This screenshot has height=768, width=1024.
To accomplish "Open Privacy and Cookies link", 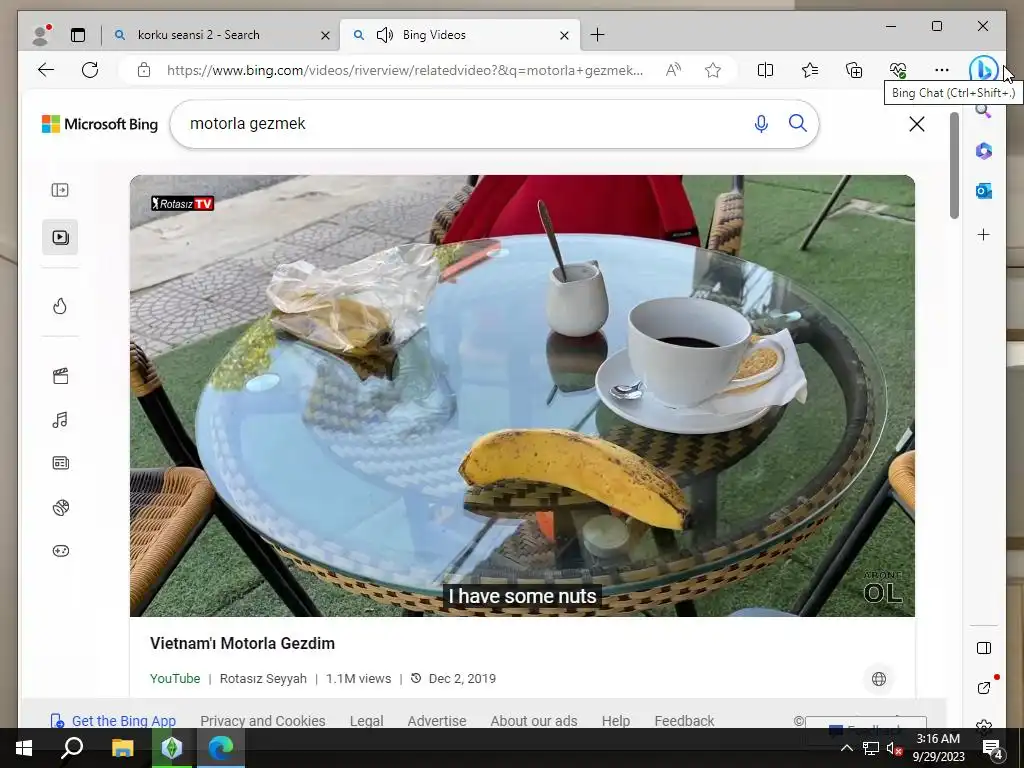I will click(263, 721).
